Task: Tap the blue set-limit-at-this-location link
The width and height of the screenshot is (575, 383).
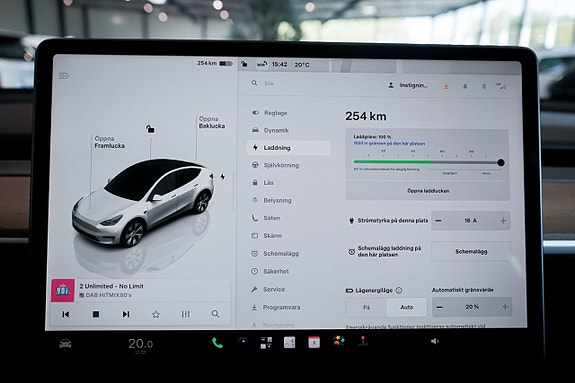Action: click(389, 143)
